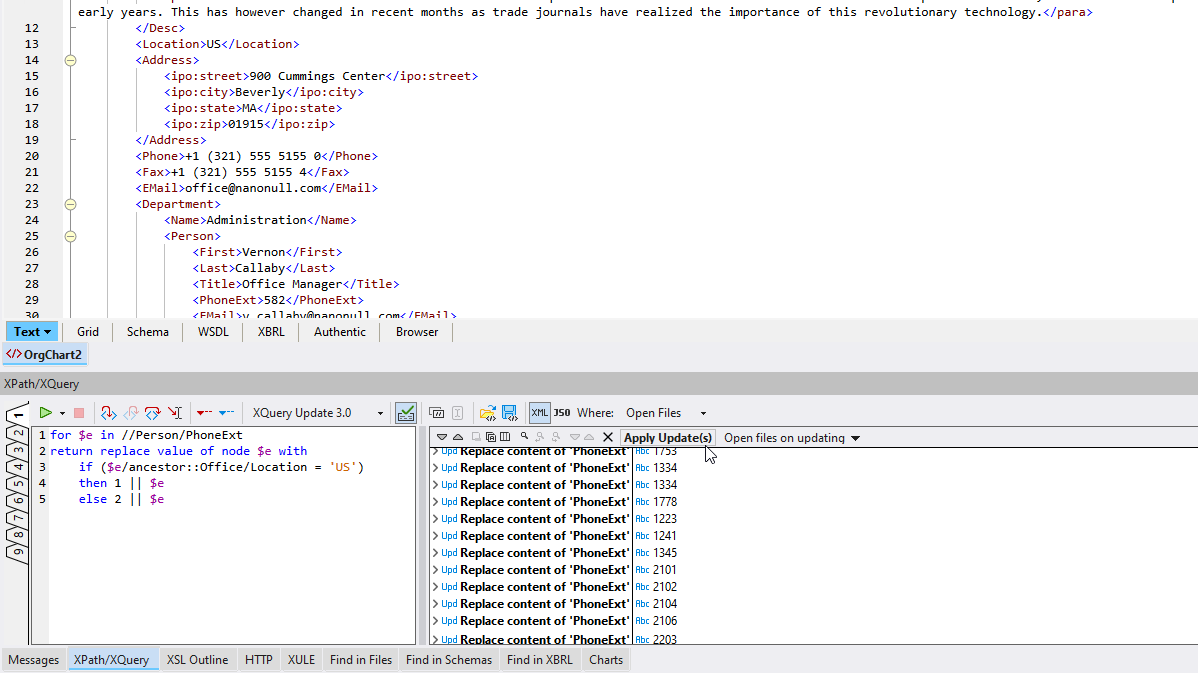The width and height of the screenshot is (1198, 673).
Task: Select the magnifier search icon in results toolbar
Action: 524,436
